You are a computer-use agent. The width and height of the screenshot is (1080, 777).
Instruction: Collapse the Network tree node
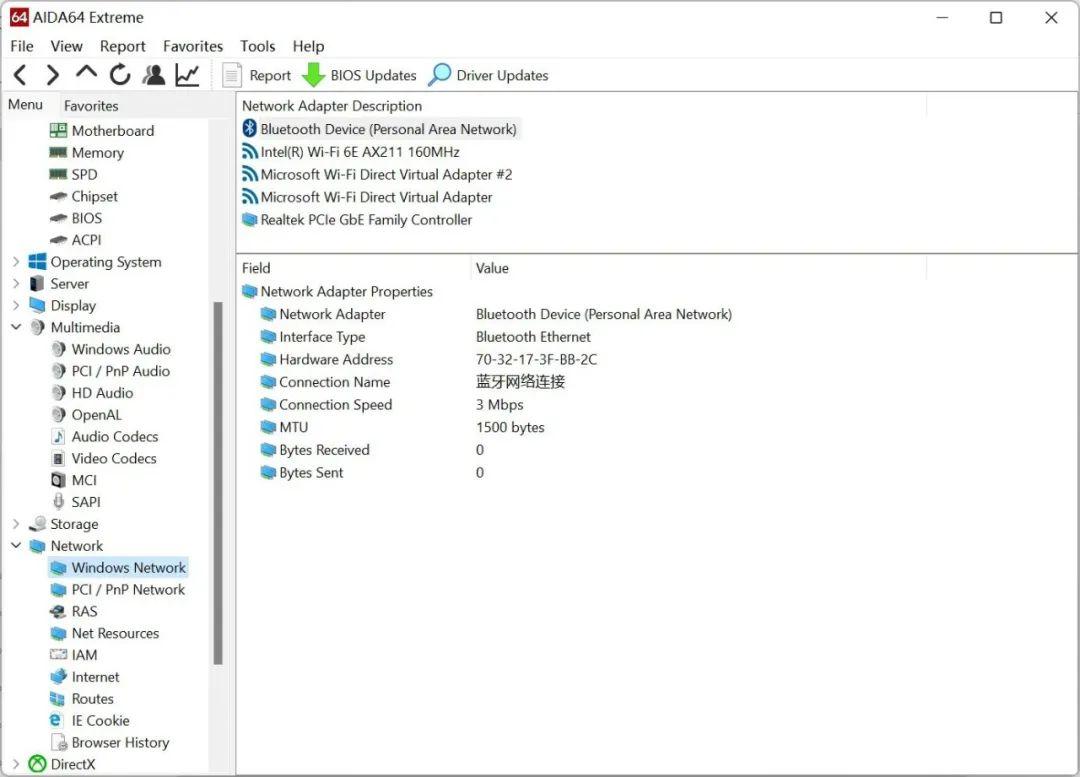pyautogui.click(x=16, y=545)
